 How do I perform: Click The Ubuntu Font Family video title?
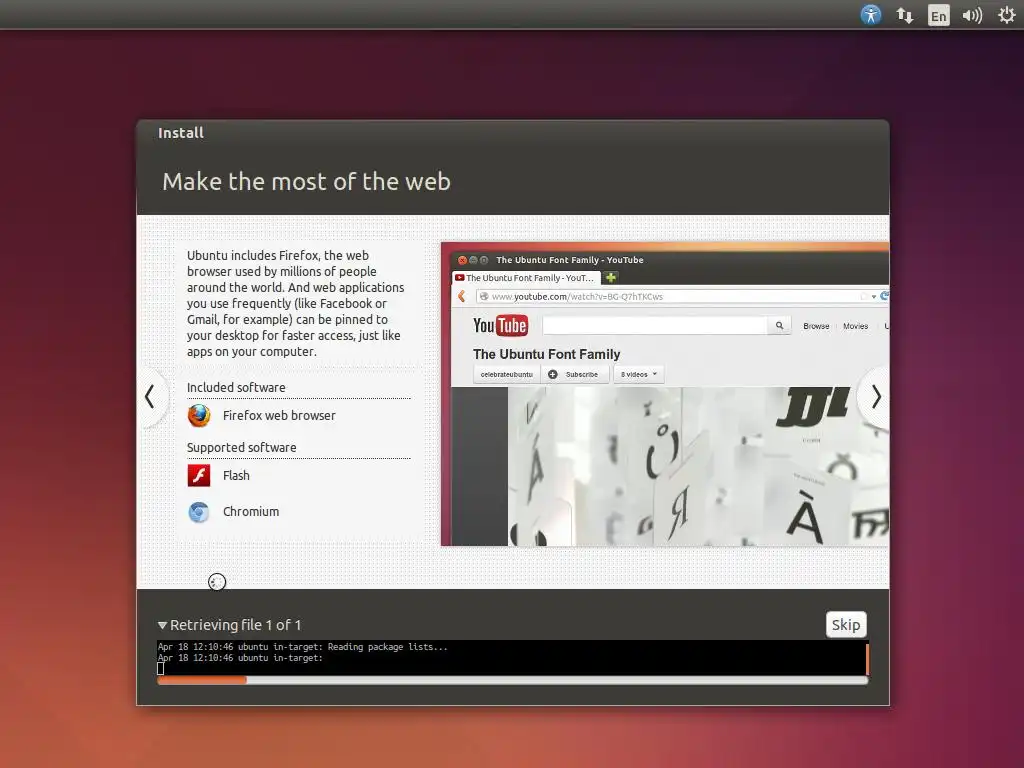tap(547, 354)
